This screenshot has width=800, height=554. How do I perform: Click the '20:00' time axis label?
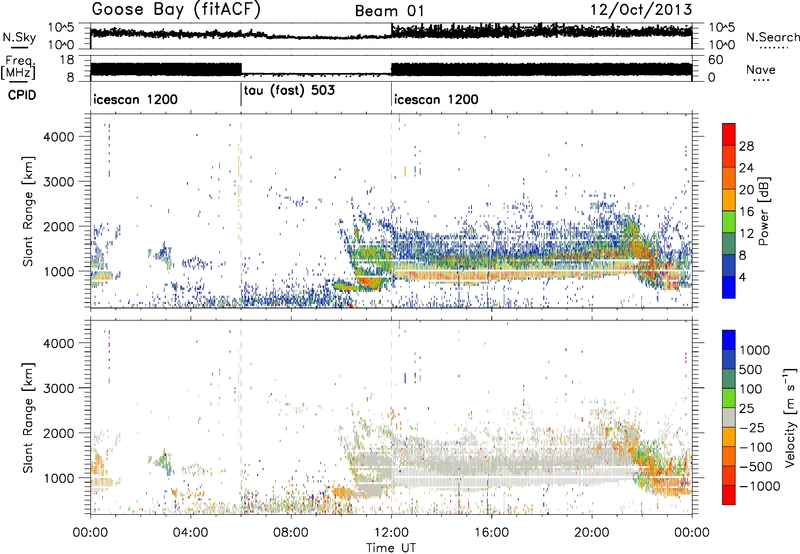tap(591, 533)
